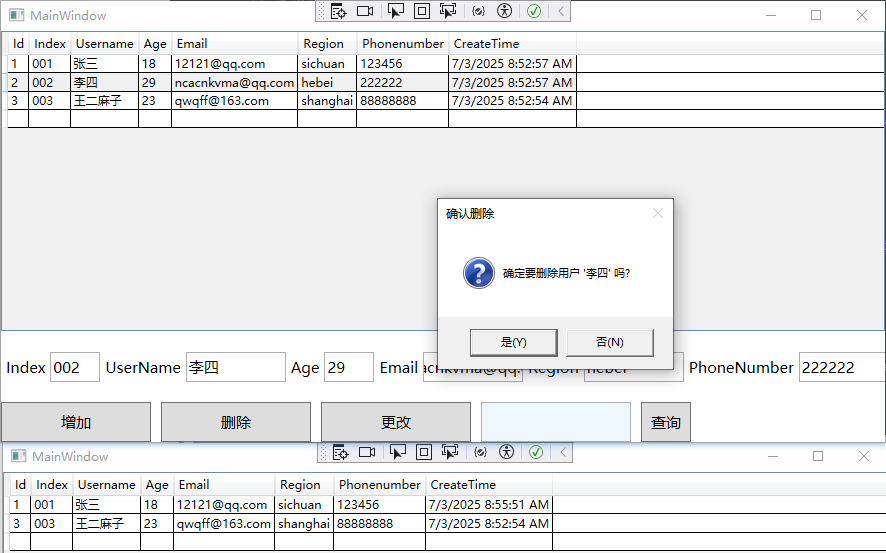Click the bottom MainWindow title bar app icon

coord(19,456)
